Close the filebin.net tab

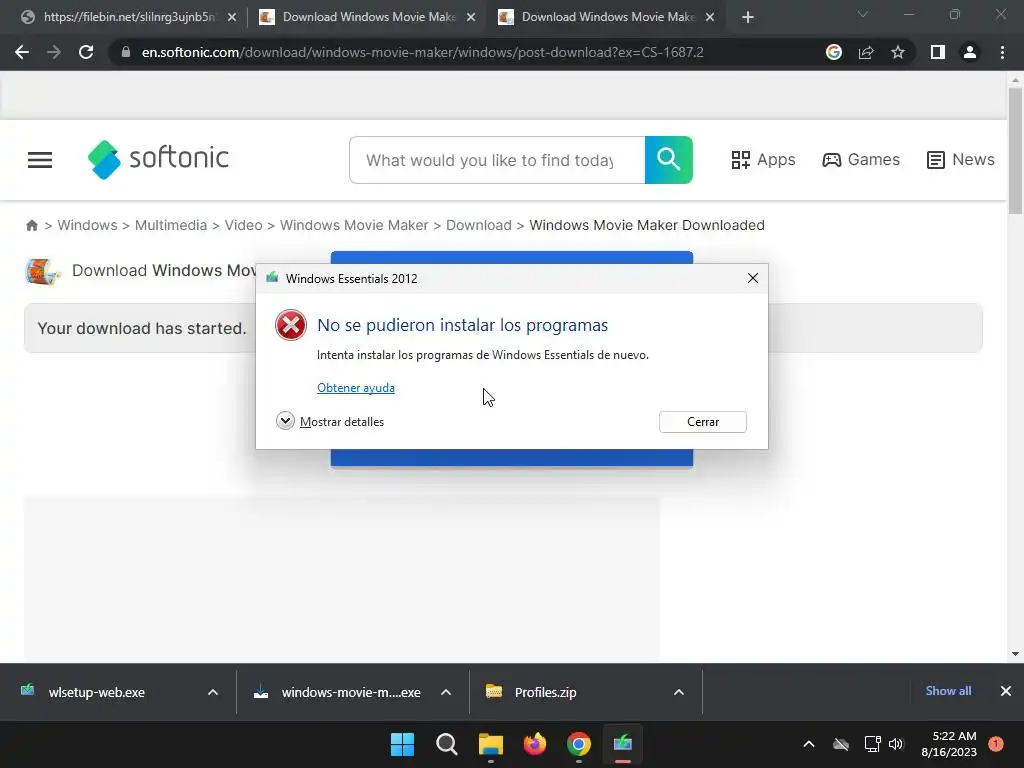[232, 18]
